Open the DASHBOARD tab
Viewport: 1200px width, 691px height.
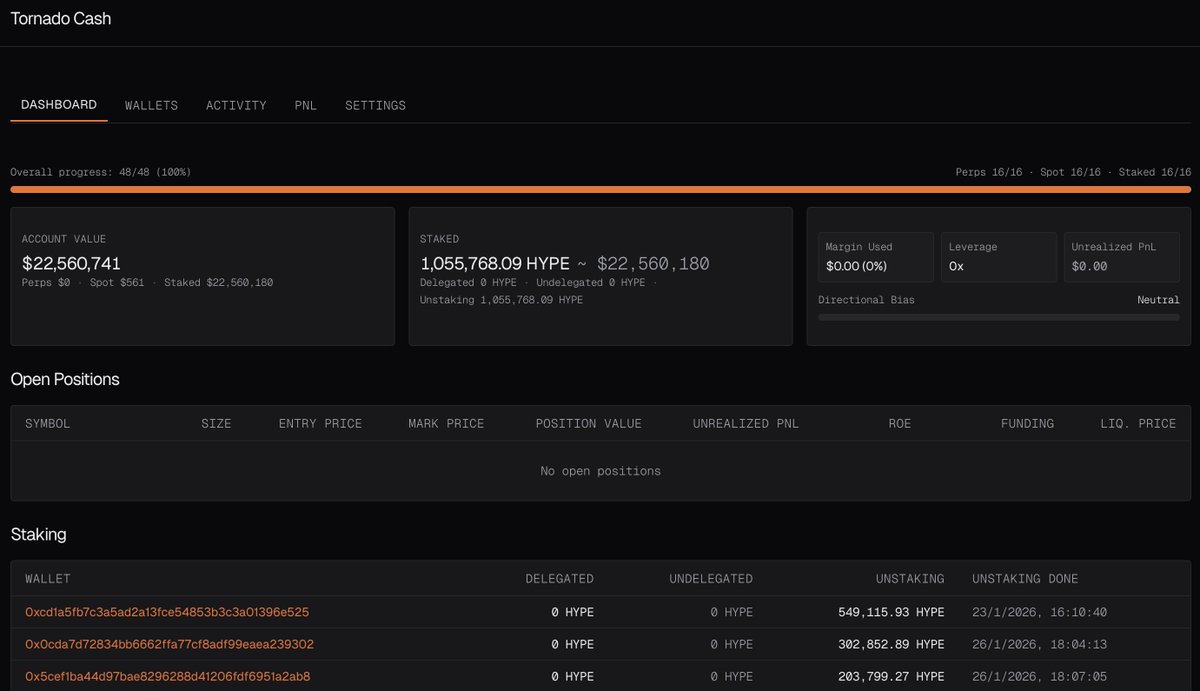pos(59,105)
